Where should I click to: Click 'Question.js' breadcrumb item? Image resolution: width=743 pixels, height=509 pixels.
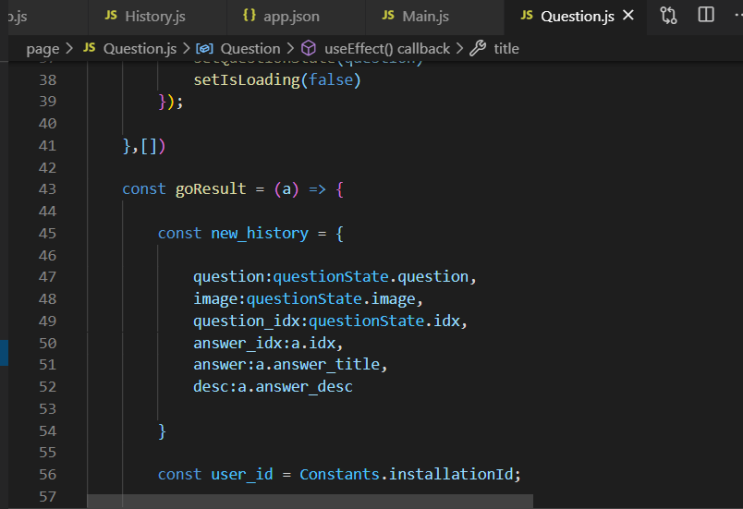click(140, 49)
